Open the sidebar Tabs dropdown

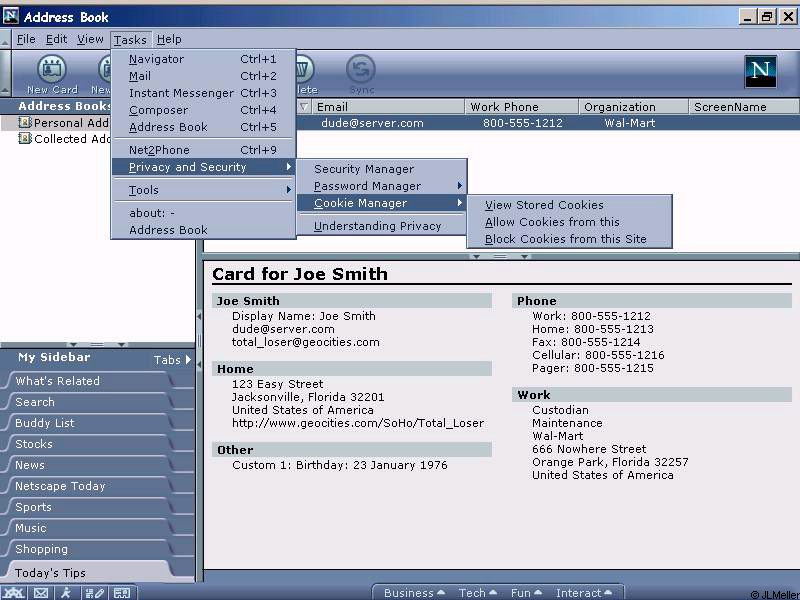click(x=172, y=360)
